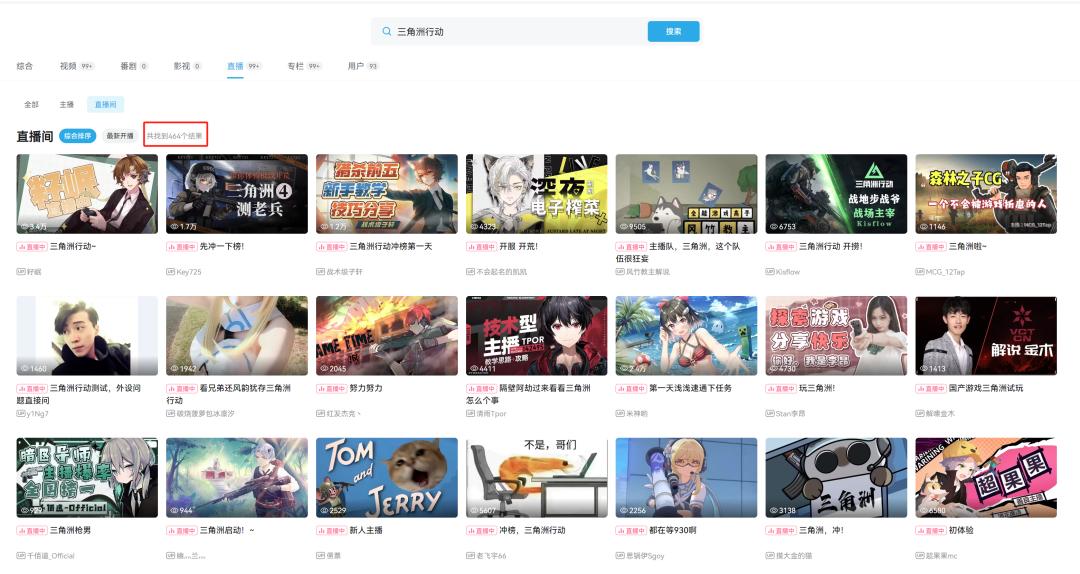
Task: Click the UP icon beside Kisflow
Action: coord(770,272)
